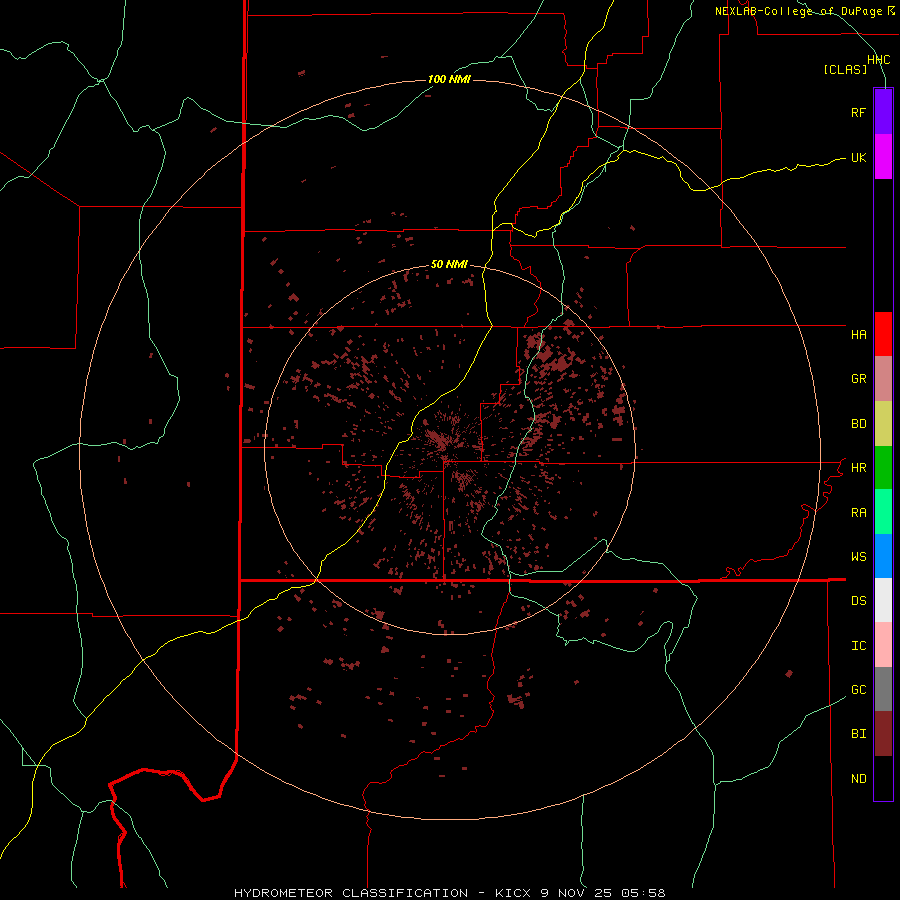
Task: Click the dark red BI swatch
Action: 883,734
